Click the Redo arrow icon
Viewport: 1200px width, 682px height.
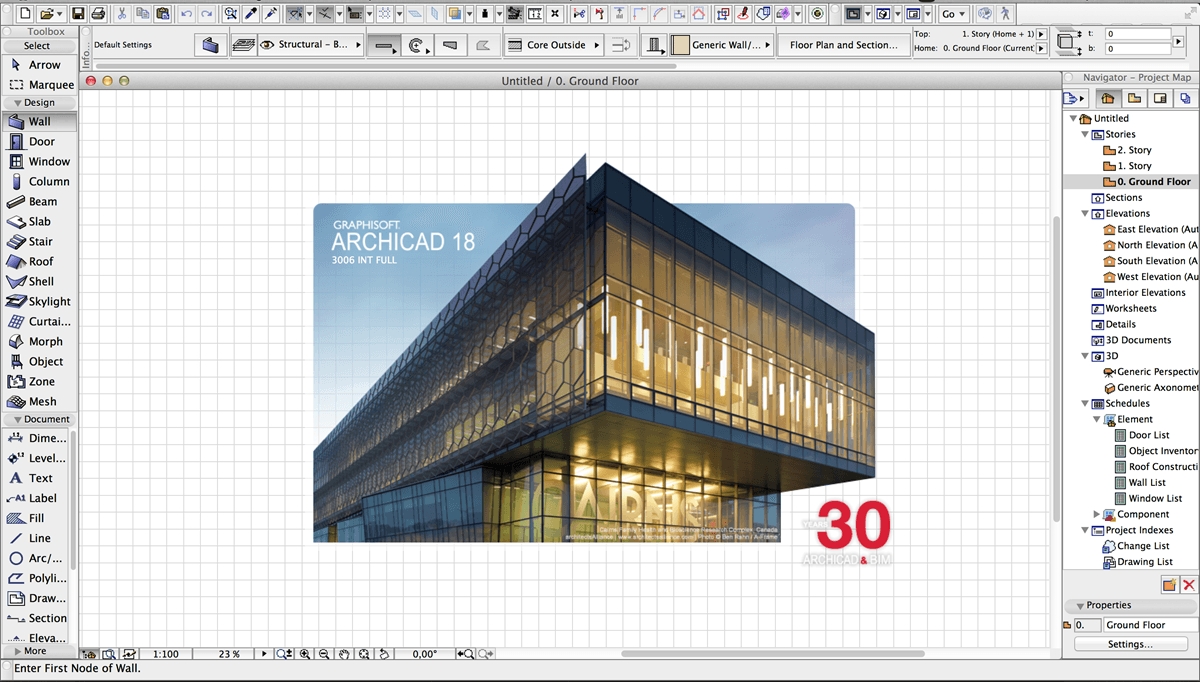point(206,14)
